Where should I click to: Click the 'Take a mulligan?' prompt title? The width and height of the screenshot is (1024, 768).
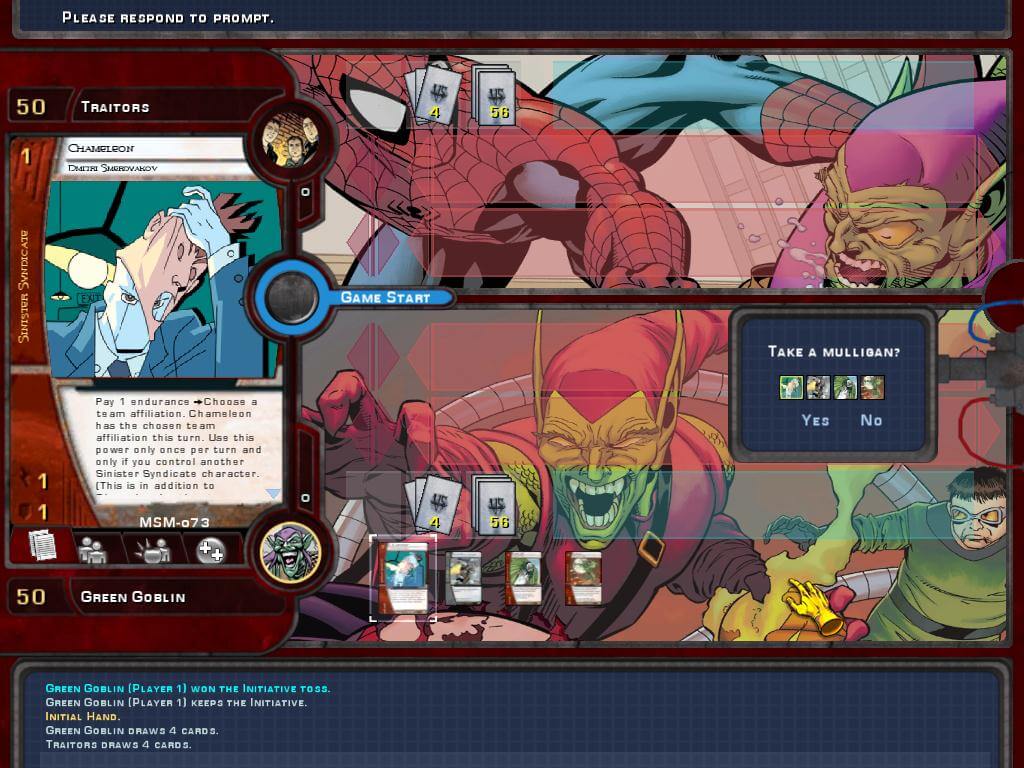[x=834, y=352]
